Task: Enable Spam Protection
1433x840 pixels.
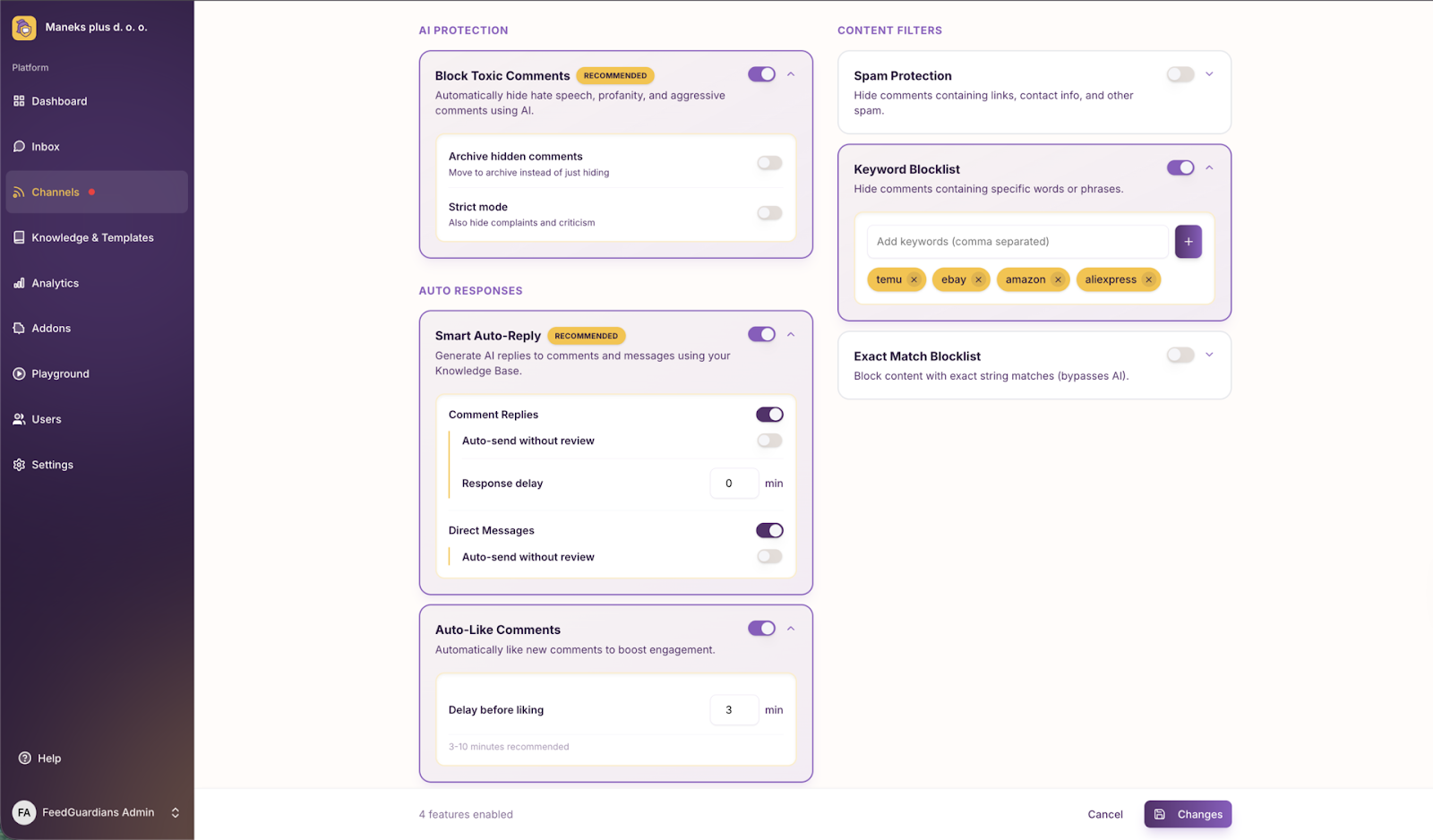Action: tap(1180, 74)
